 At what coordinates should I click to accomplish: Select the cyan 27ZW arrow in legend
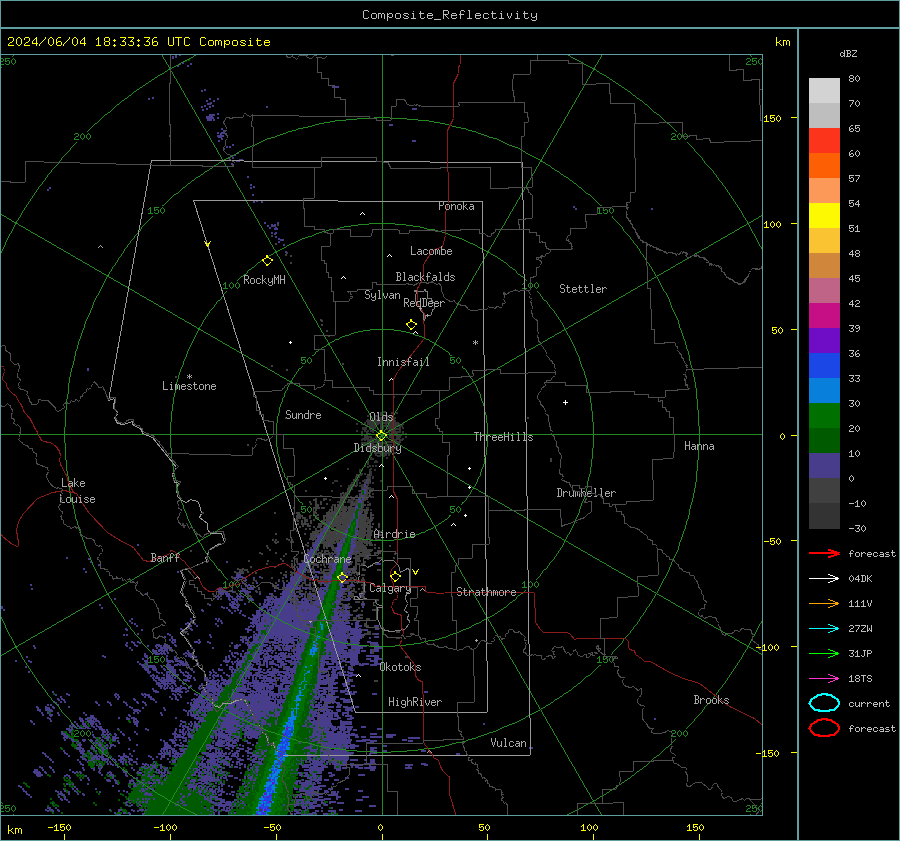(824, 629)
